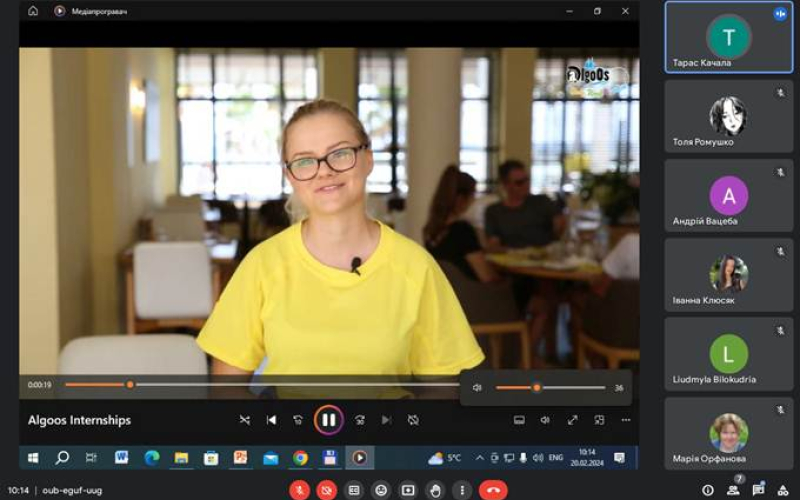The width and height of the screenshot is (800, 500).
Task: Click the meeting code oub-eguf-uug
Action: [72, 490]
